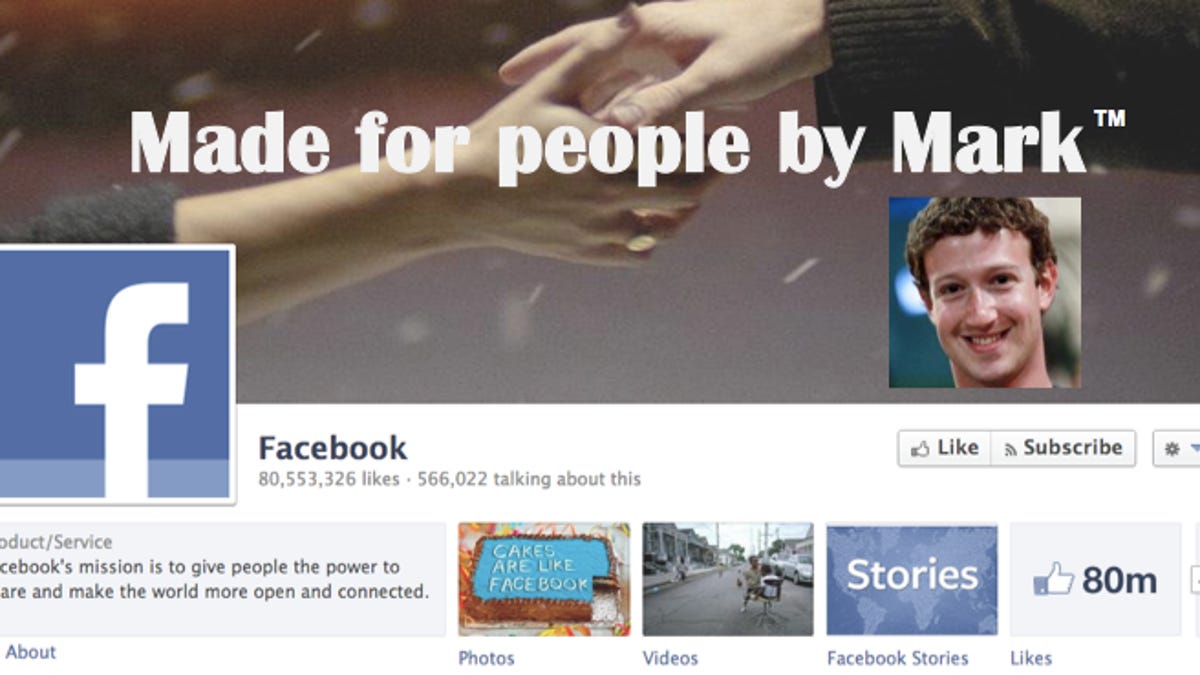The image size is (1200, 675).
Task: Open the Stories world map tile
Action: click(912, 579)
